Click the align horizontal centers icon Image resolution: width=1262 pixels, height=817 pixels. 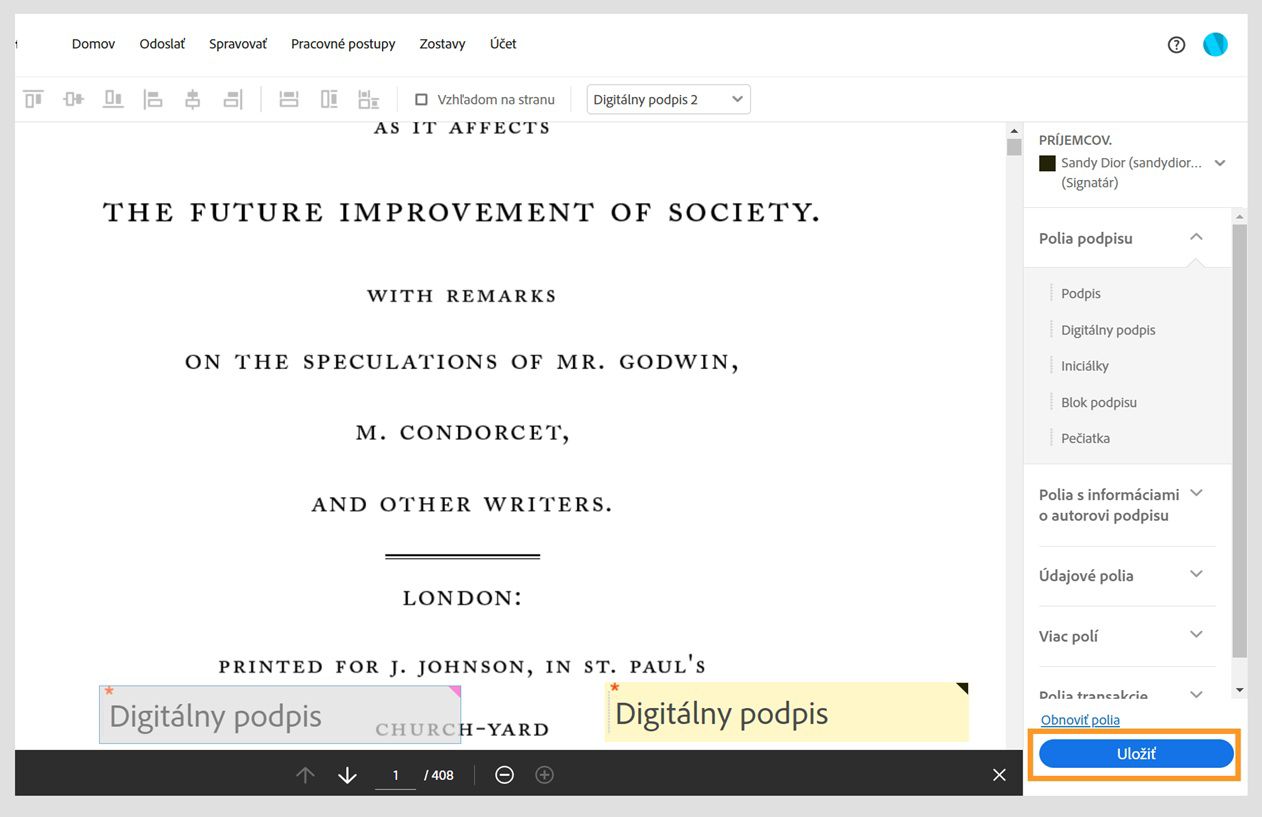coord(193,99)
